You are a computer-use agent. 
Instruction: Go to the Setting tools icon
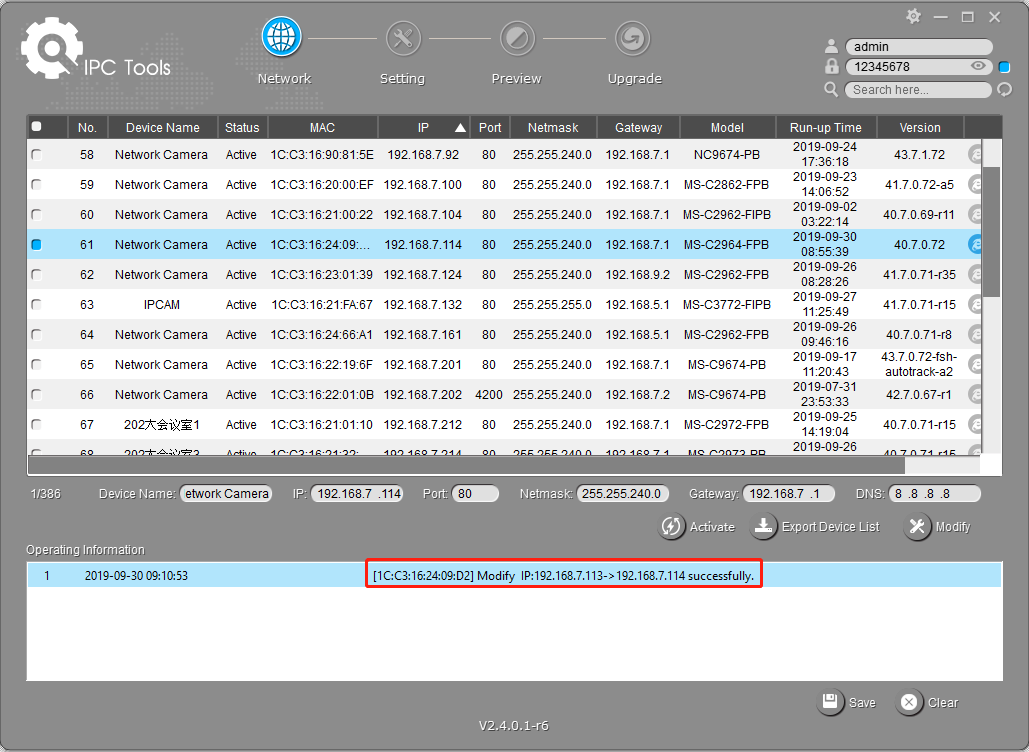click(403, 38)
